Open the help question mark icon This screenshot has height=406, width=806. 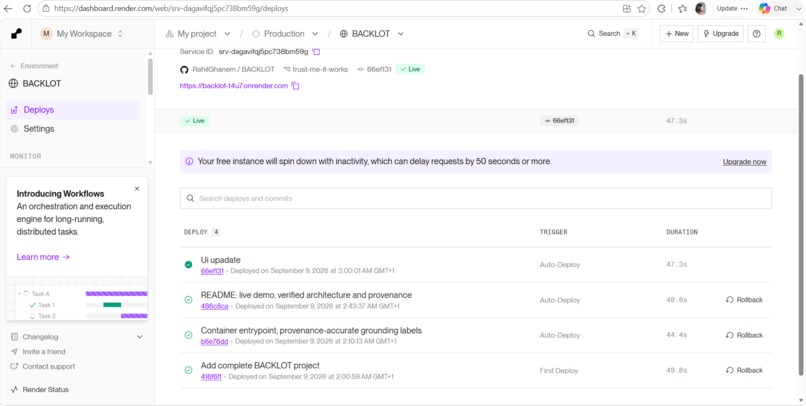click(757, 34)
